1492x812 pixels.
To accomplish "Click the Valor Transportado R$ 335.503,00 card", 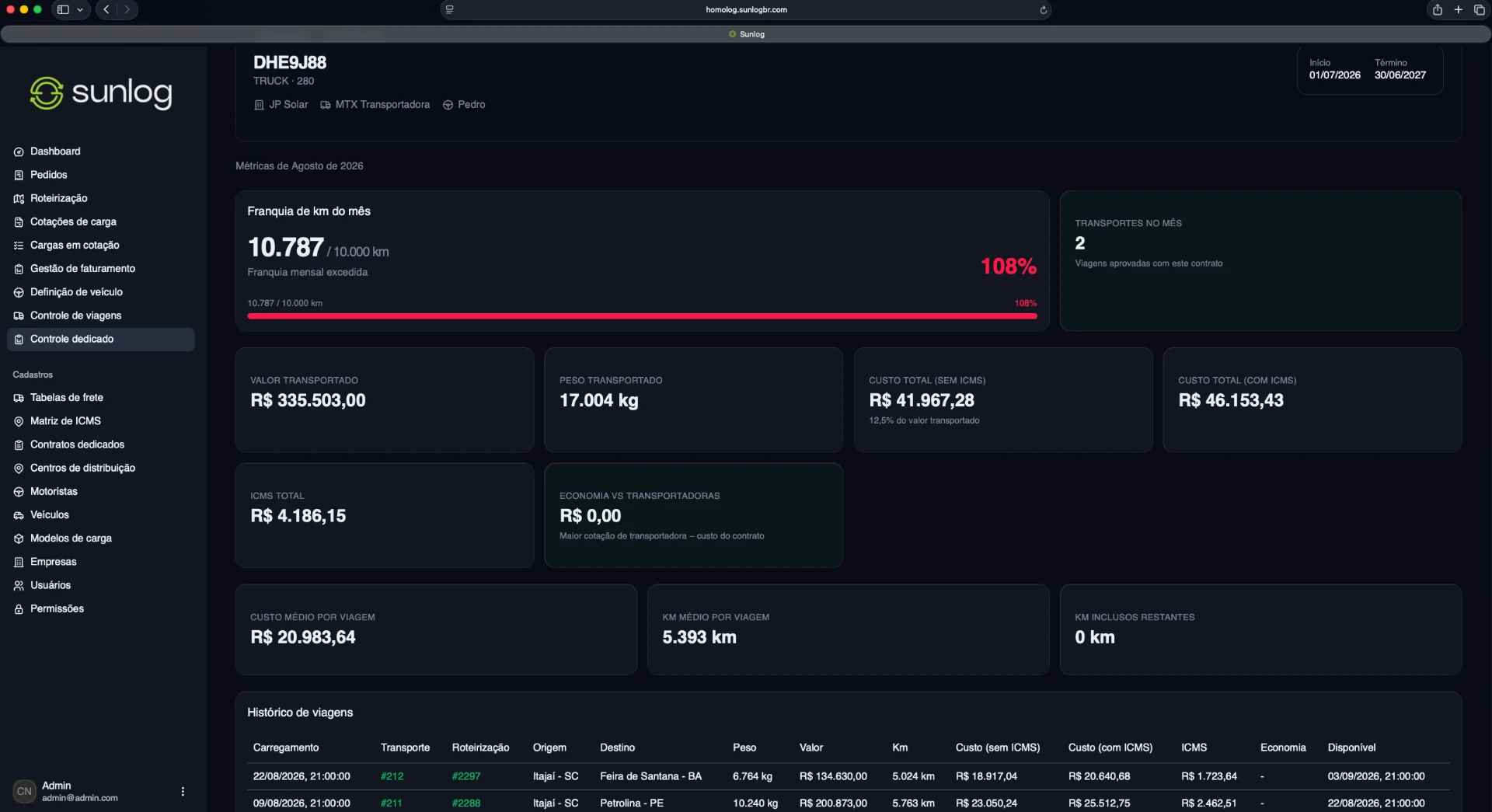I will [385, 400].
